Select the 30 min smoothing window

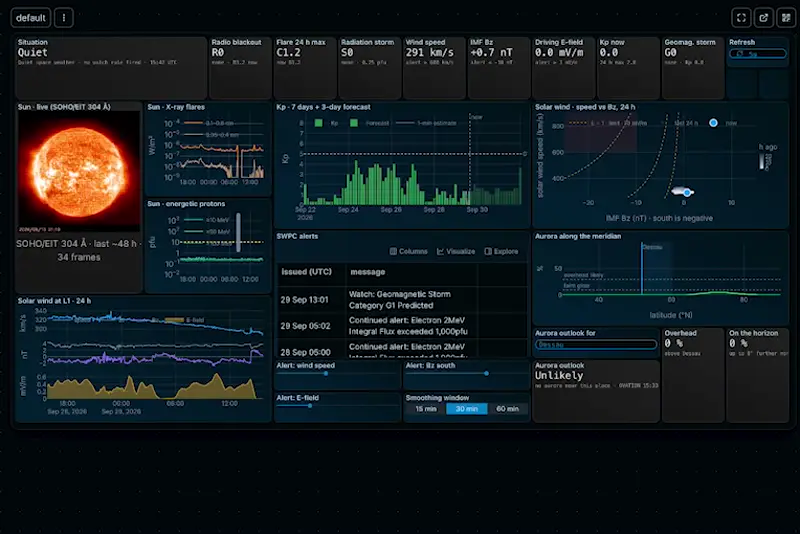tap(467, 409)
